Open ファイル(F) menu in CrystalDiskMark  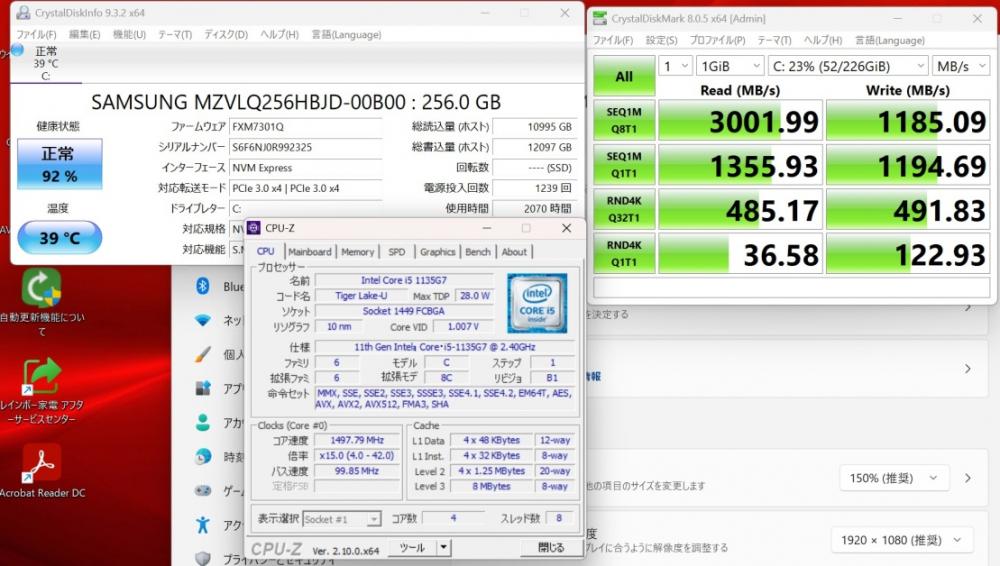point(613,40)
